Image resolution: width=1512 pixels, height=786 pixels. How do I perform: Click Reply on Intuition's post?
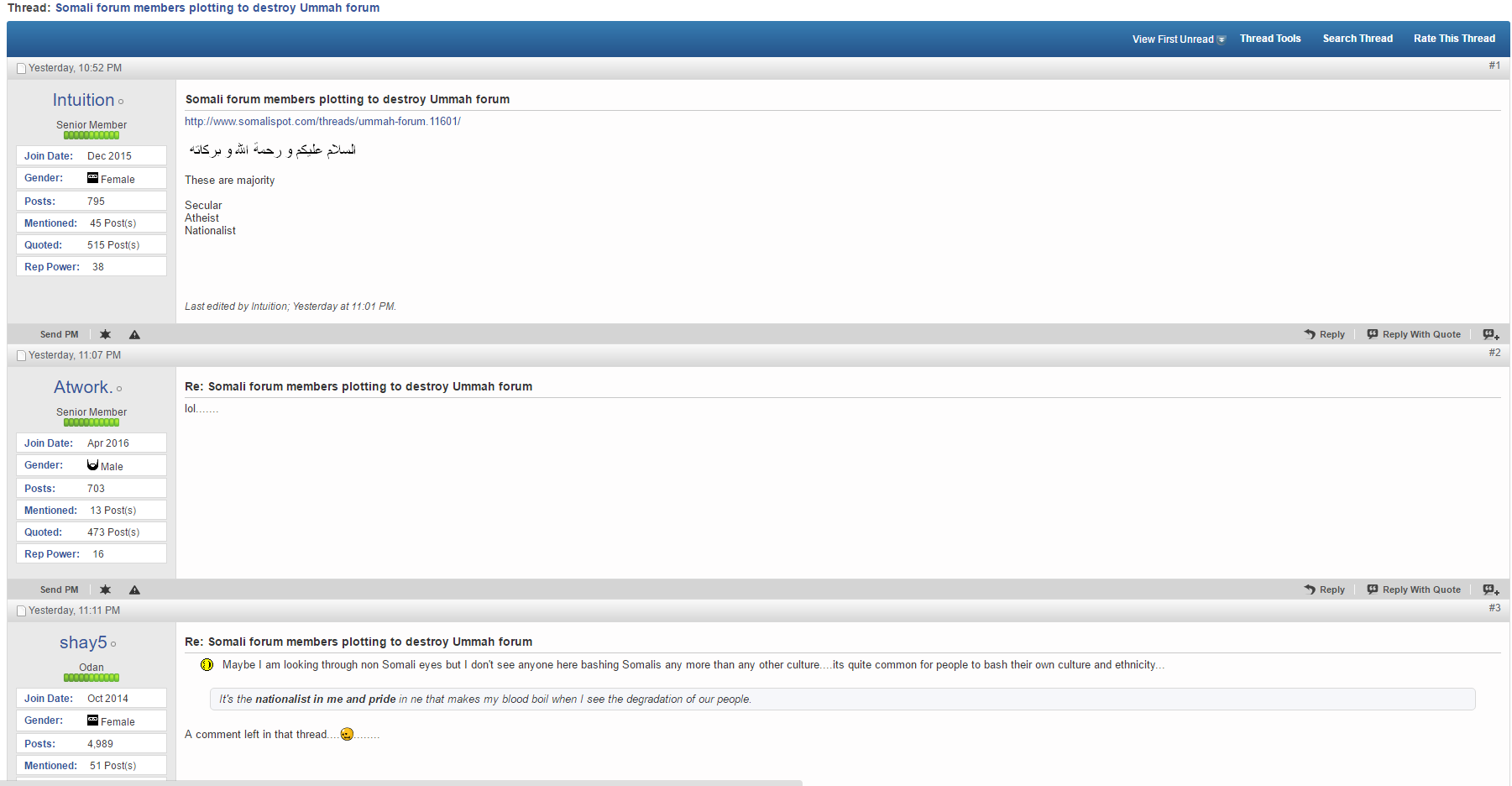coord(1325,334)
